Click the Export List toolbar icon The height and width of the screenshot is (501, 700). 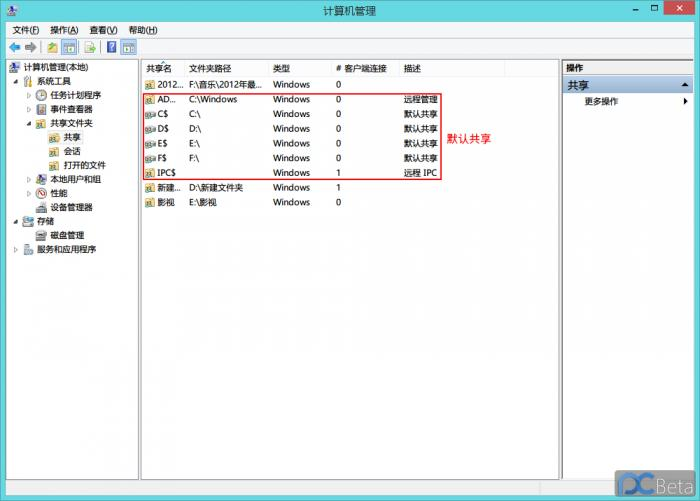90,47
